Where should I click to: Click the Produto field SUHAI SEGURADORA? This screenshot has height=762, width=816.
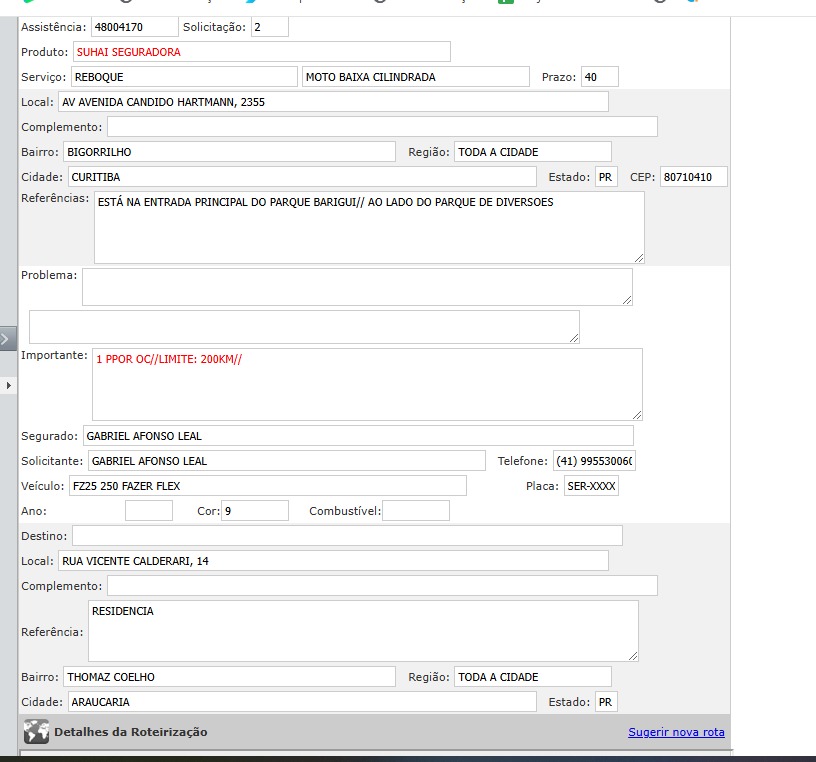tap(262, 52)
